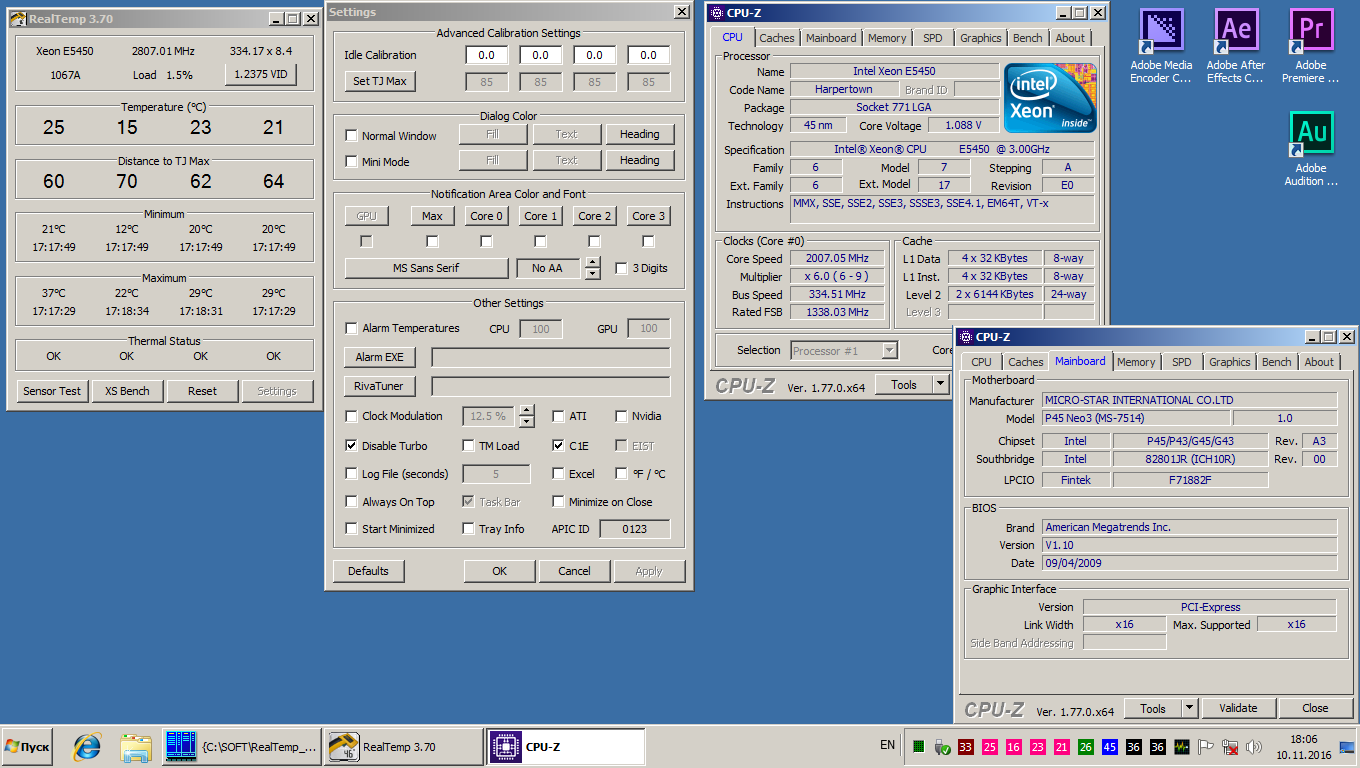This screenshot has height=768, width=1360.
Task: Run the XS Bench benchmark button
Action: [x=128, y=391]
